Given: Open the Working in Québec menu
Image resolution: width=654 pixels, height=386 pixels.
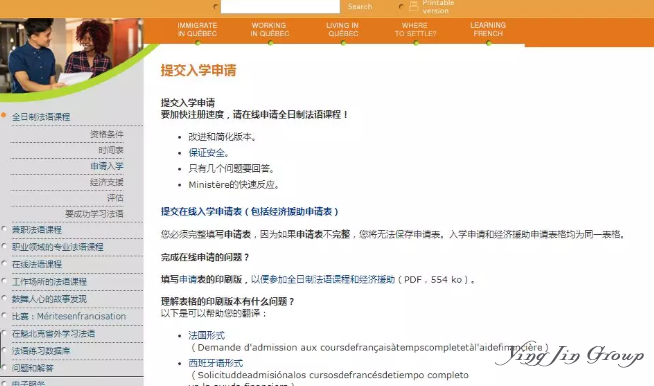Looking at the screenshot, I should (269, 30).
